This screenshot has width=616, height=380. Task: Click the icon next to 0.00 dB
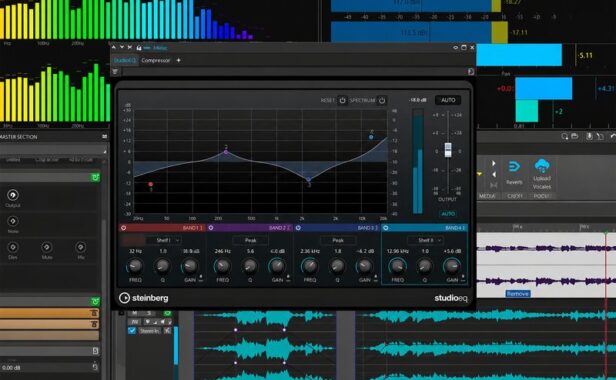point(95,367)
